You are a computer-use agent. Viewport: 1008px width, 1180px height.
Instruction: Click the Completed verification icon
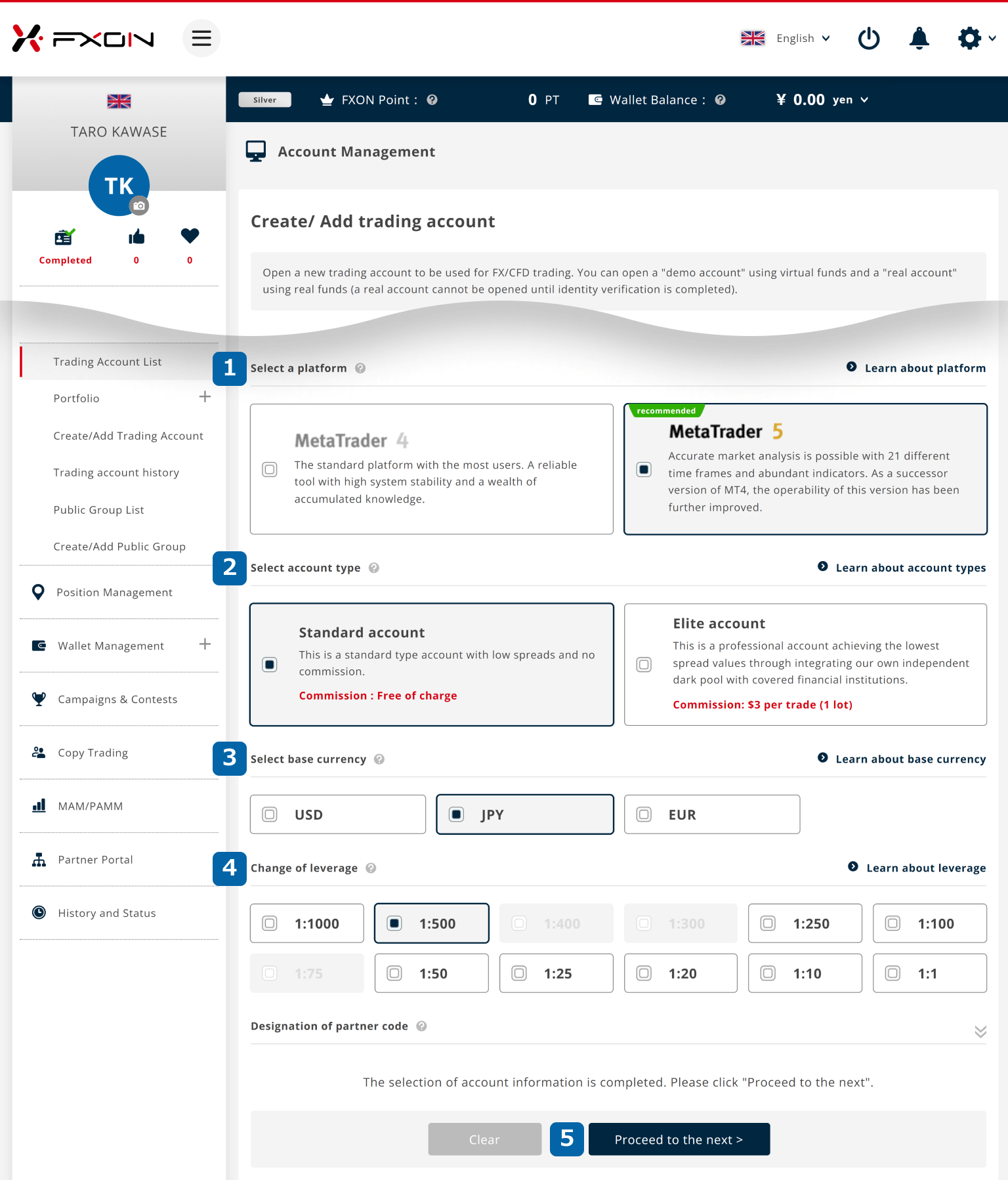[65, 236]
